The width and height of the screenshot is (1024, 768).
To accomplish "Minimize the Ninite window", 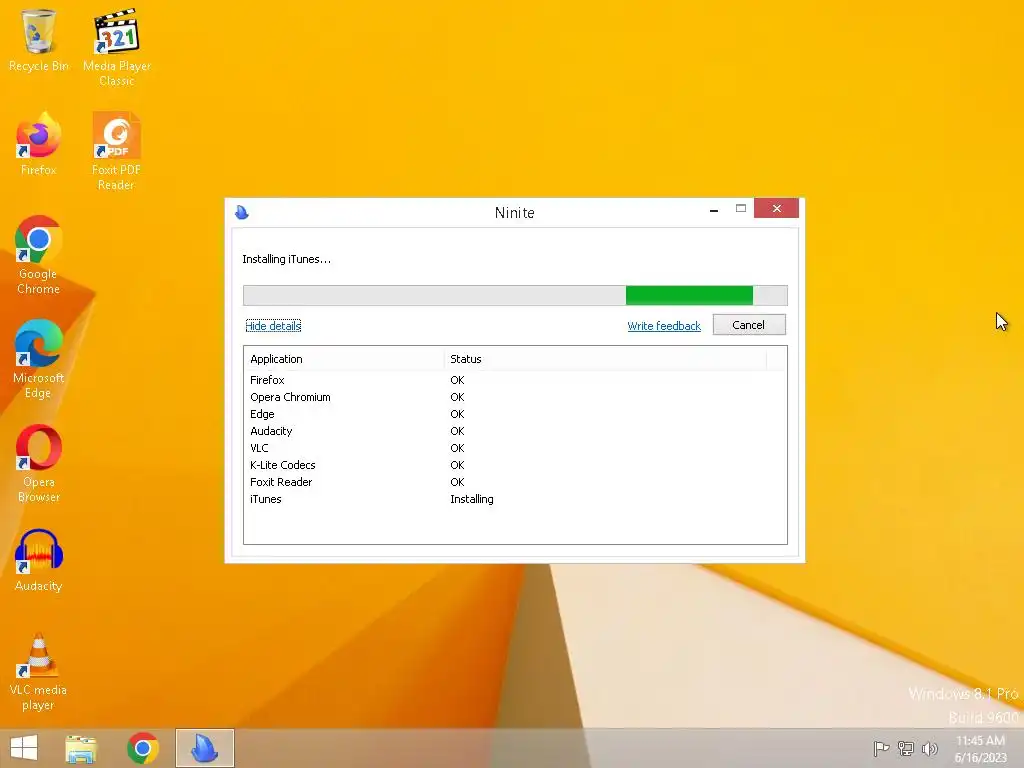I will [x=714, y=210].
